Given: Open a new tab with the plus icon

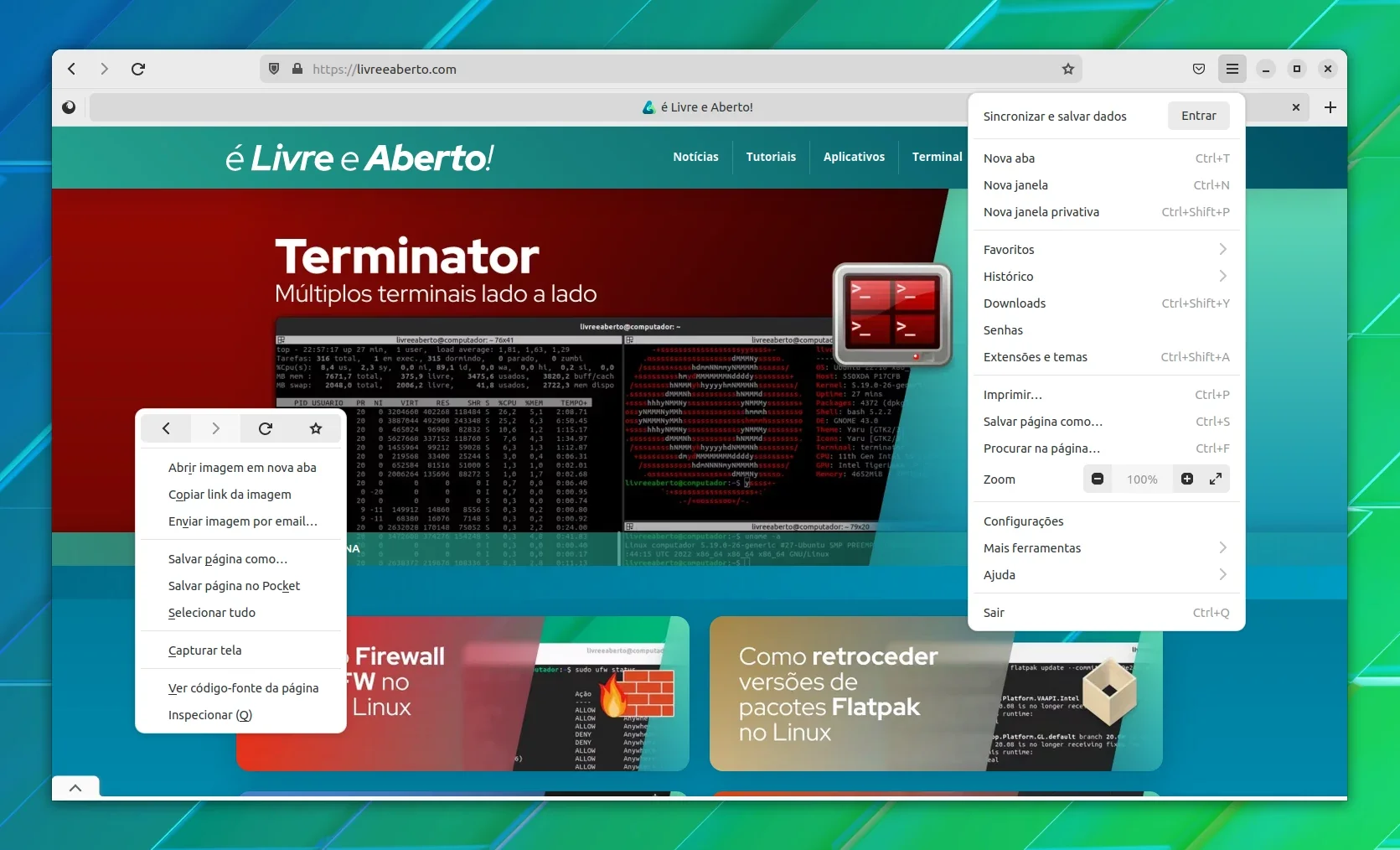Looking at the screenshot, I should [1330, 107].
